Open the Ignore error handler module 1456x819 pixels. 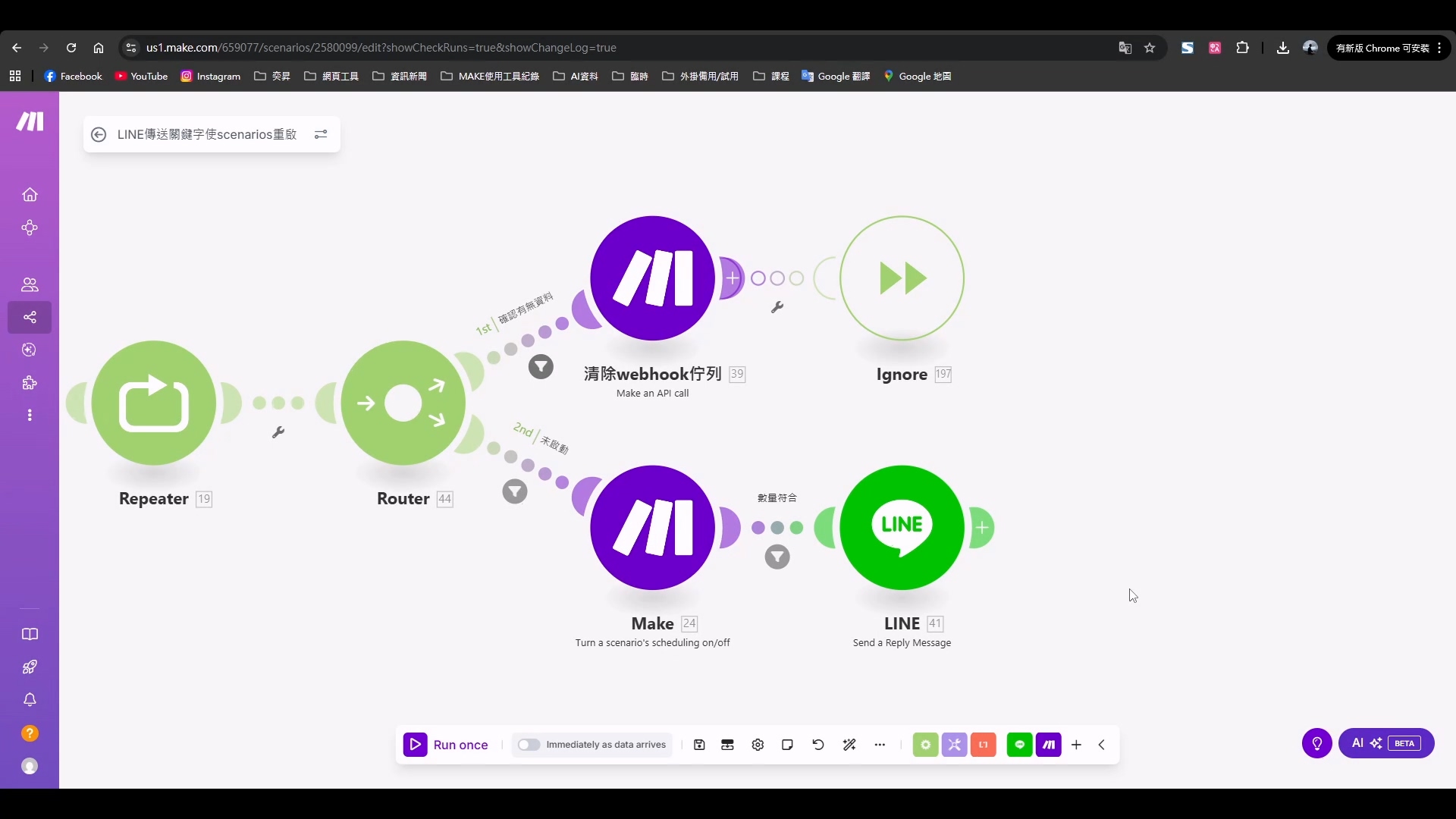902,278
